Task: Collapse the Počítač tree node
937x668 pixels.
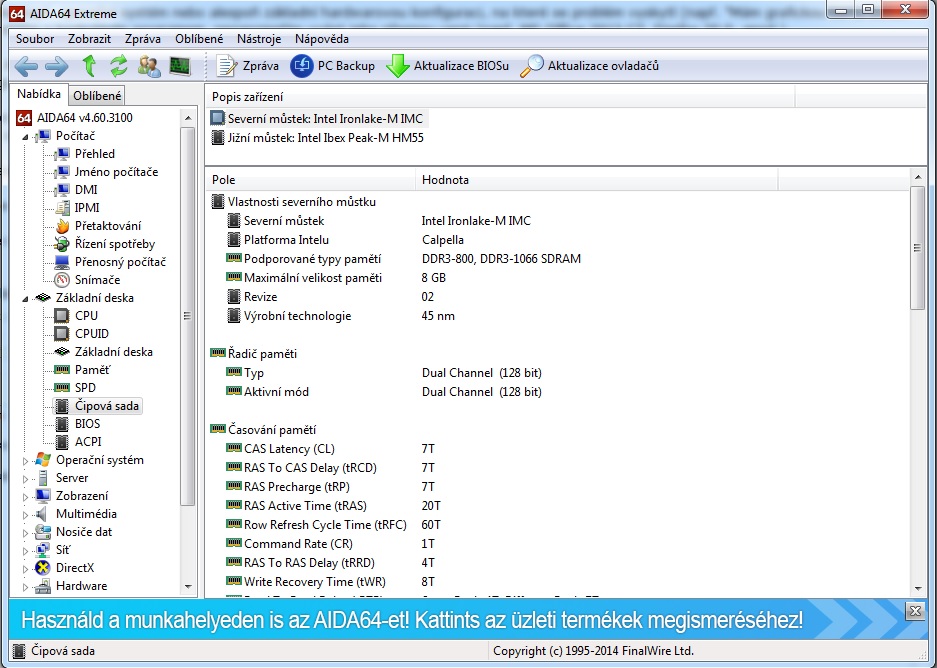Action: point(26,136)
